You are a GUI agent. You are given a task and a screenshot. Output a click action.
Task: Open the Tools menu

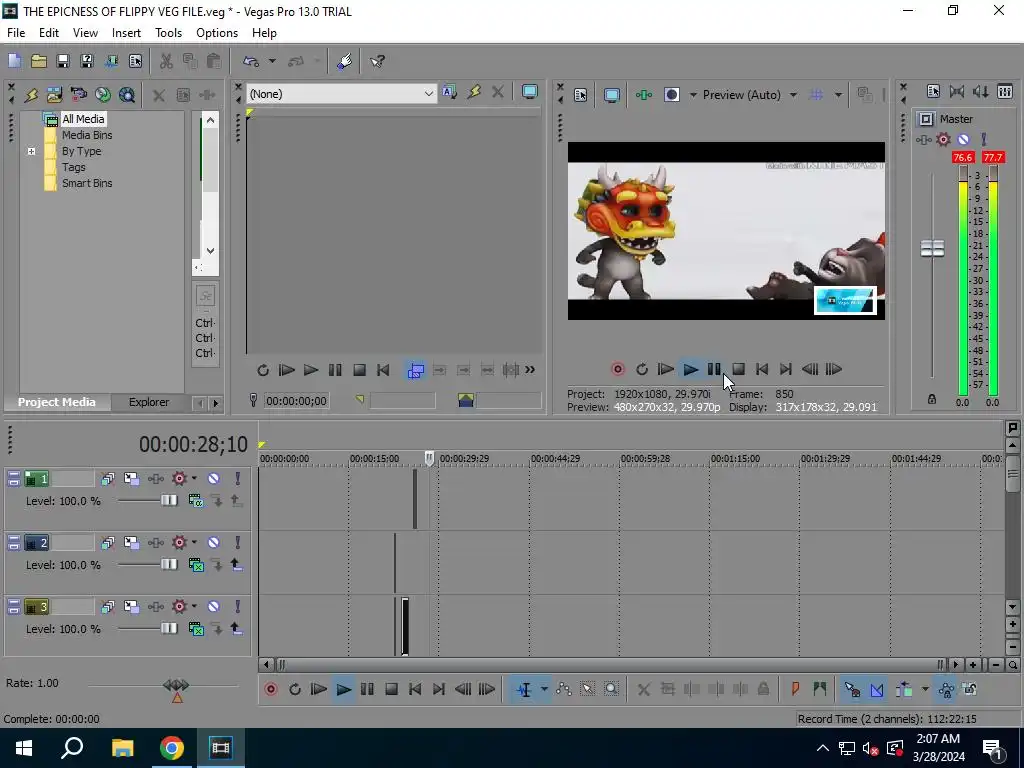pyautogui.click(x=168, y=33)
